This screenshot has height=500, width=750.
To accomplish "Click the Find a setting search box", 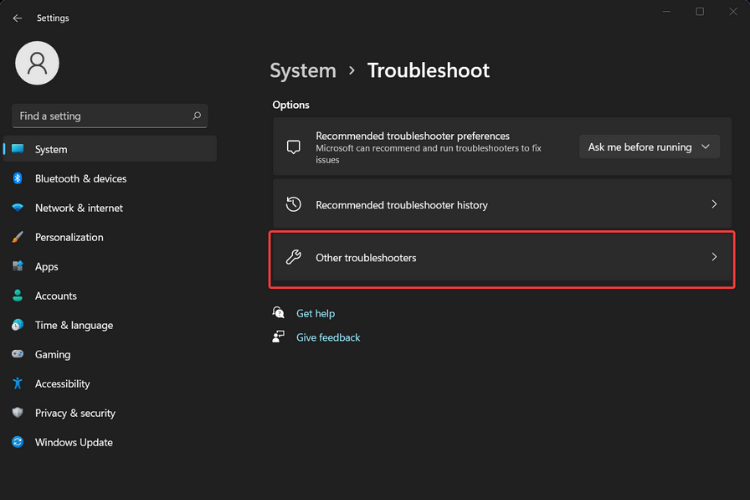I will [x=100, y=116].
